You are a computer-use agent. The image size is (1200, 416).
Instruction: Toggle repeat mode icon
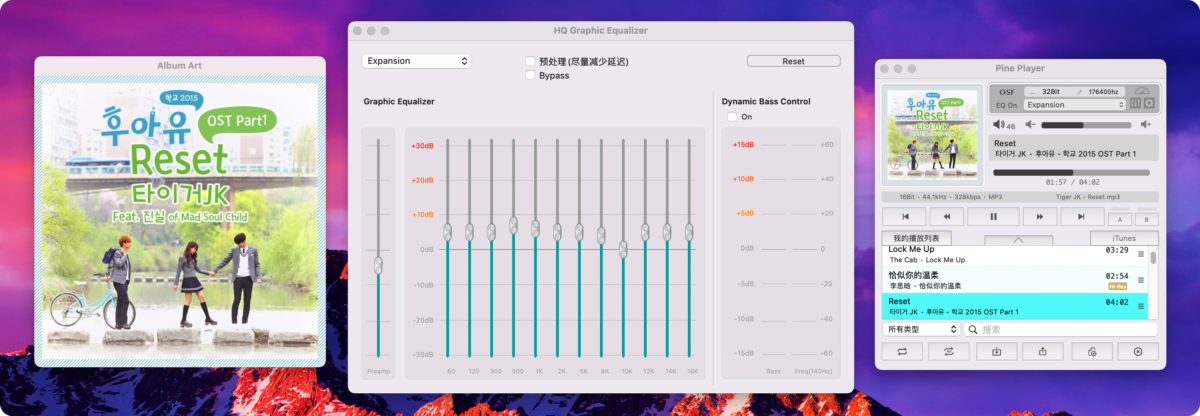coord(902,351)
